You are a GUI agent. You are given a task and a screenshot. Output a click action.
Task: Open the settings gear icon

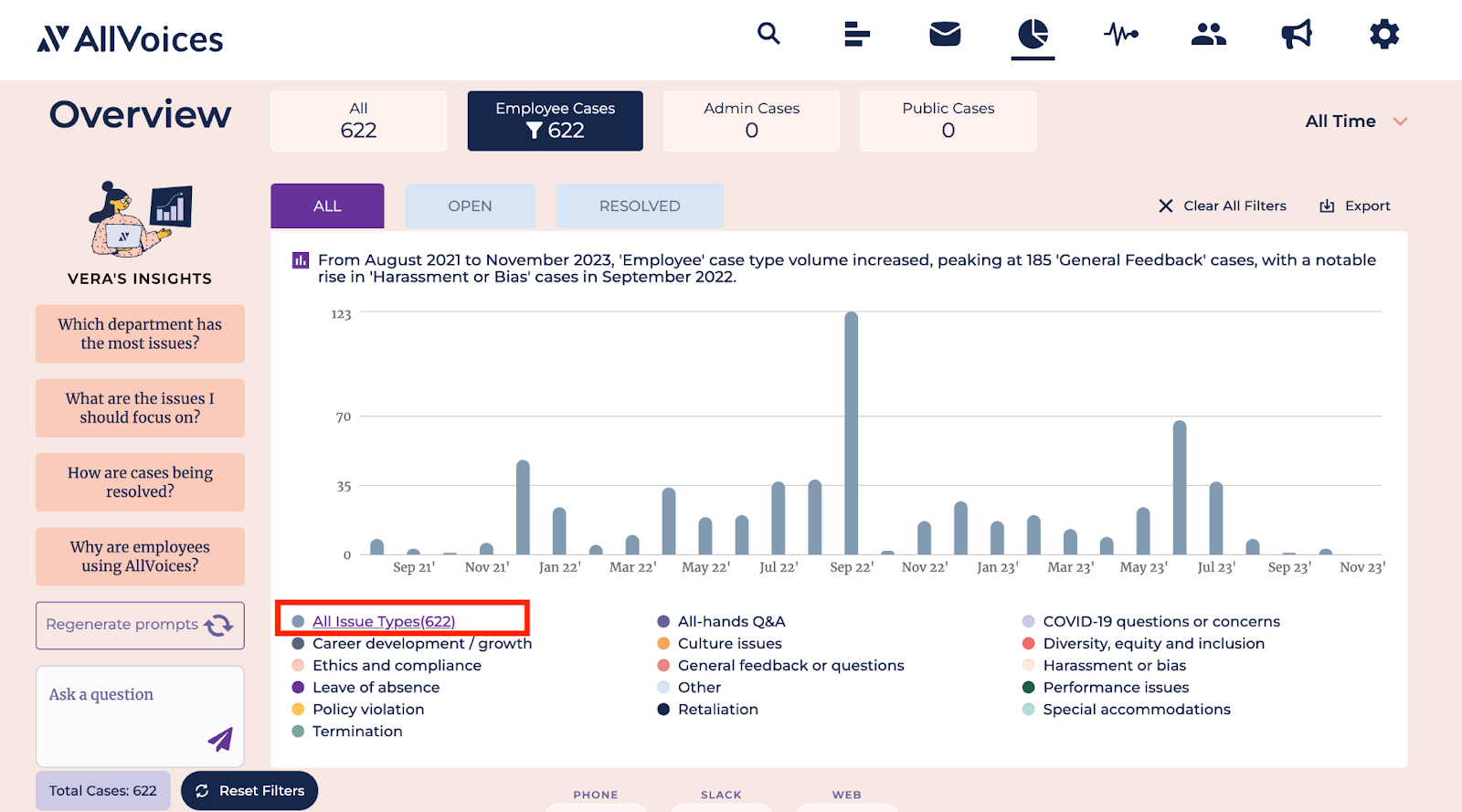coord(1383,35)
